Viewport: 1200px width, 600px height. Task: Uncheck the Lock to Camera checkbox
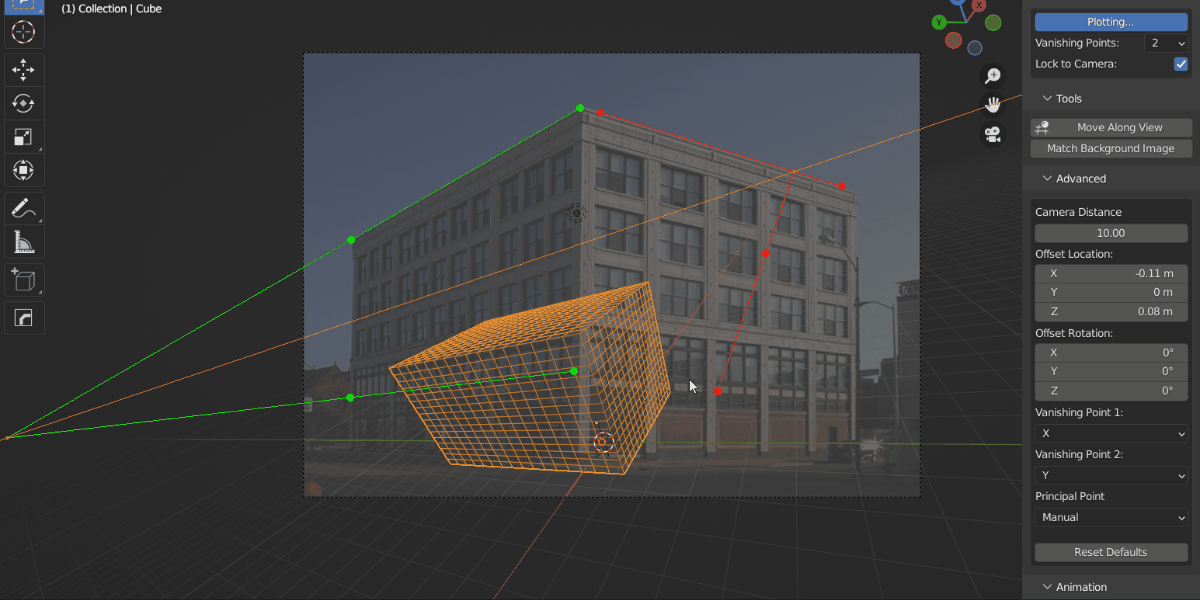pyautogui.click(x=1180, y=64)
